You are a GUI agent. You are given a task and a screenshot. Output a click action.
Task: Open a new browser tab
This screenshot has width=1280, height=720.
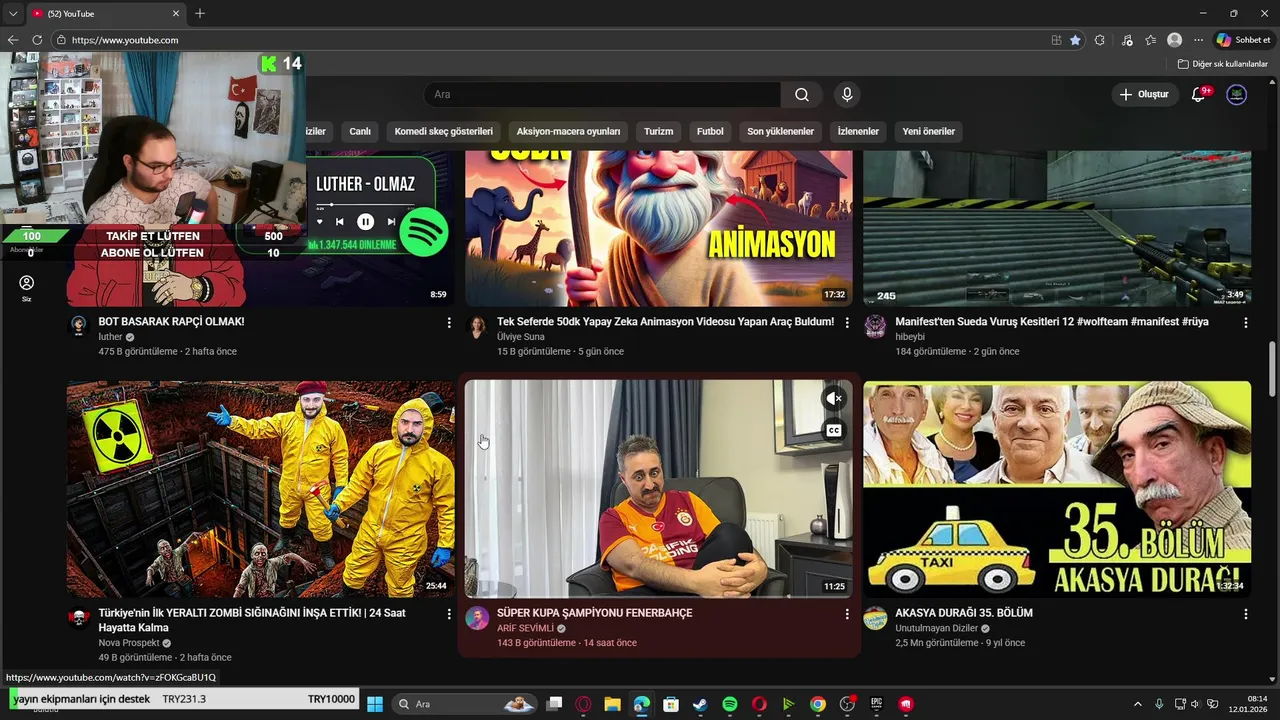(200, 13)
